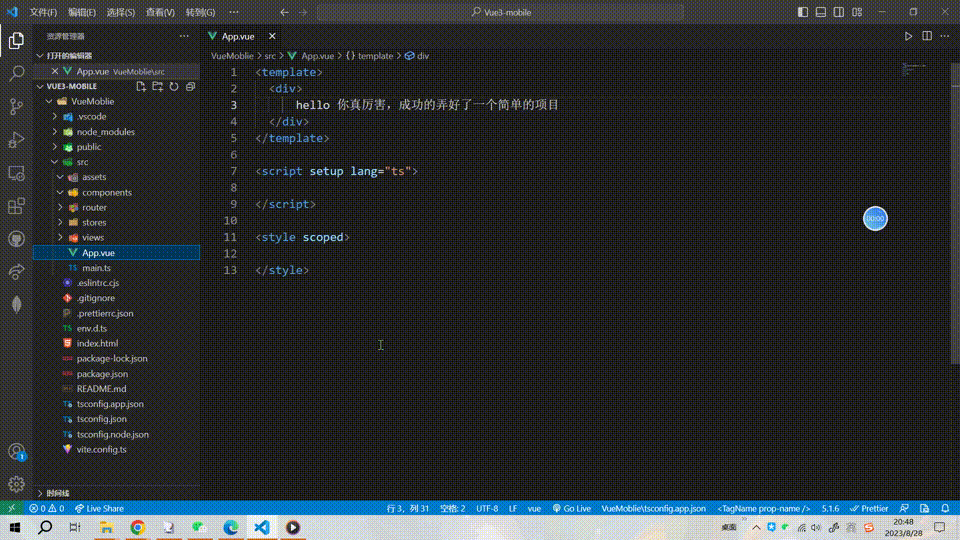960x540 pixels.
Task: Create a new file in VUE3-MOBILE
Action: [141, 86]
